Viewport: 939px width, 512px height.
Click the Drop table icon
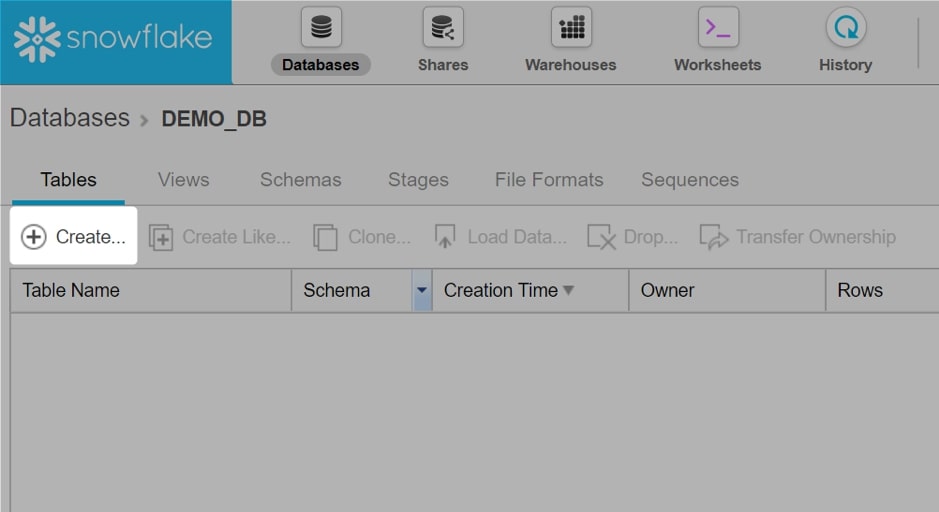[x=601, y=237]
